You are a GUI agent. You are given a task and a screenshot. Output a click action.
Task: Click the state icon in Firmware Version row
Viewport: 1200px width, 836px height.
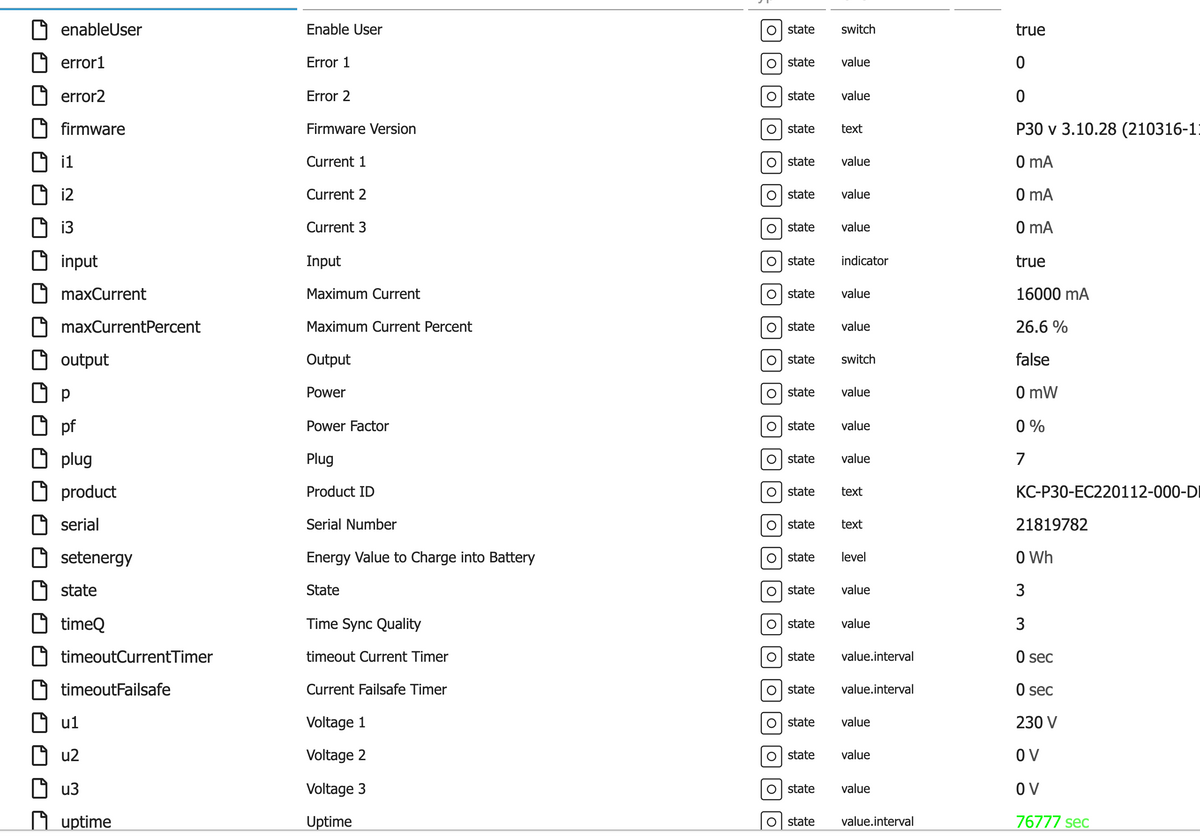(x=771, y=129)
